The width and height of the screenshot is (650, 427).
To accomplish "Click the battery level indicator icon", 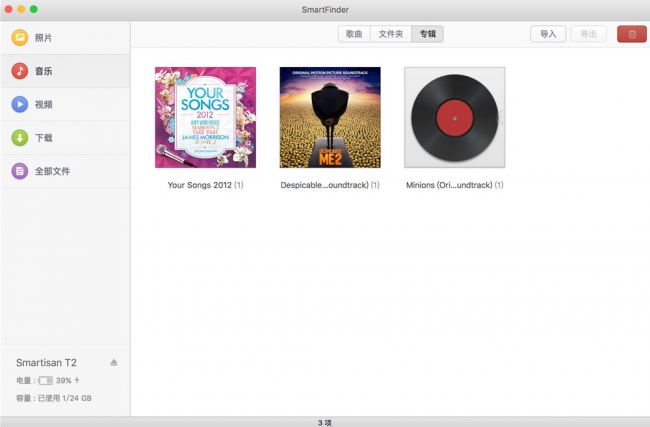I will pos(46,381).
